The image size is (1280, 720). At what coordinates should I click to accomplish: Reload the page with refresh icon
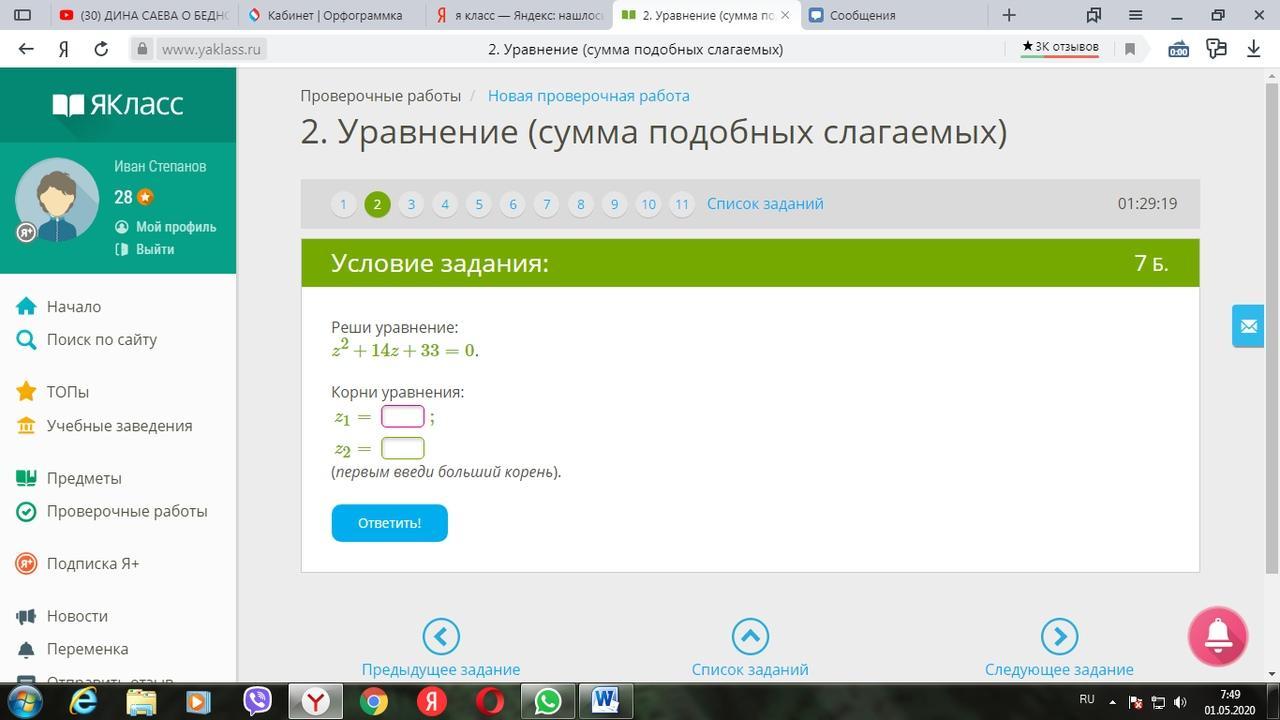(101, 49)
